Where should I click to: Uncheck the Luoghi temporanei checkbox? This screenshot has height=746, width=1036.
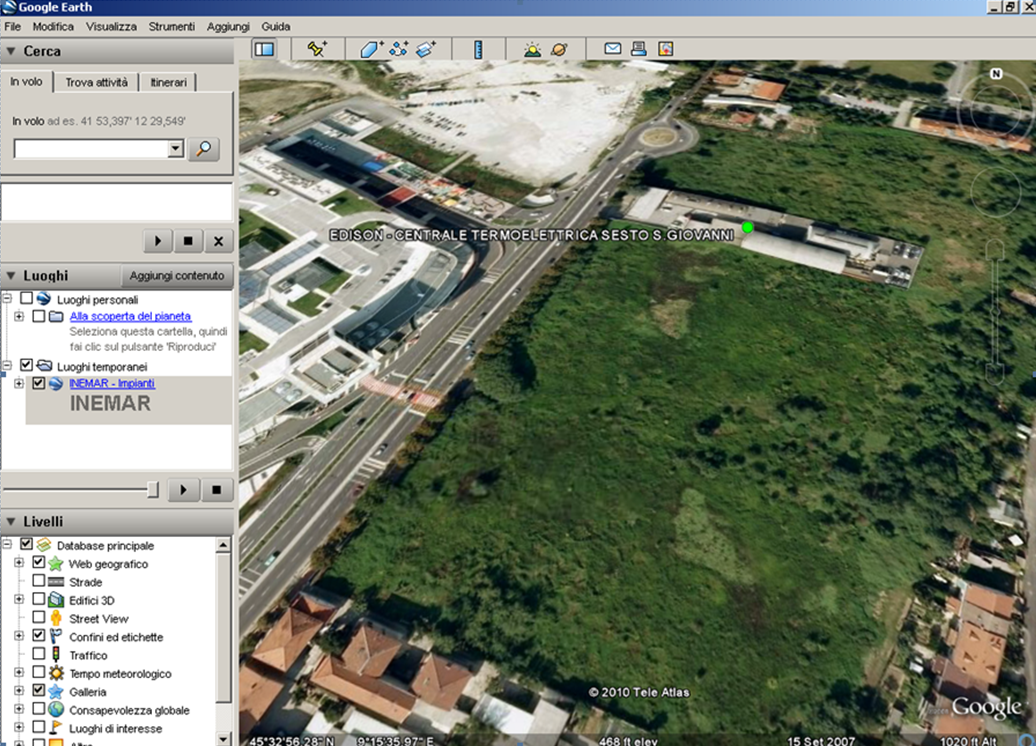[x=26, y=365]
